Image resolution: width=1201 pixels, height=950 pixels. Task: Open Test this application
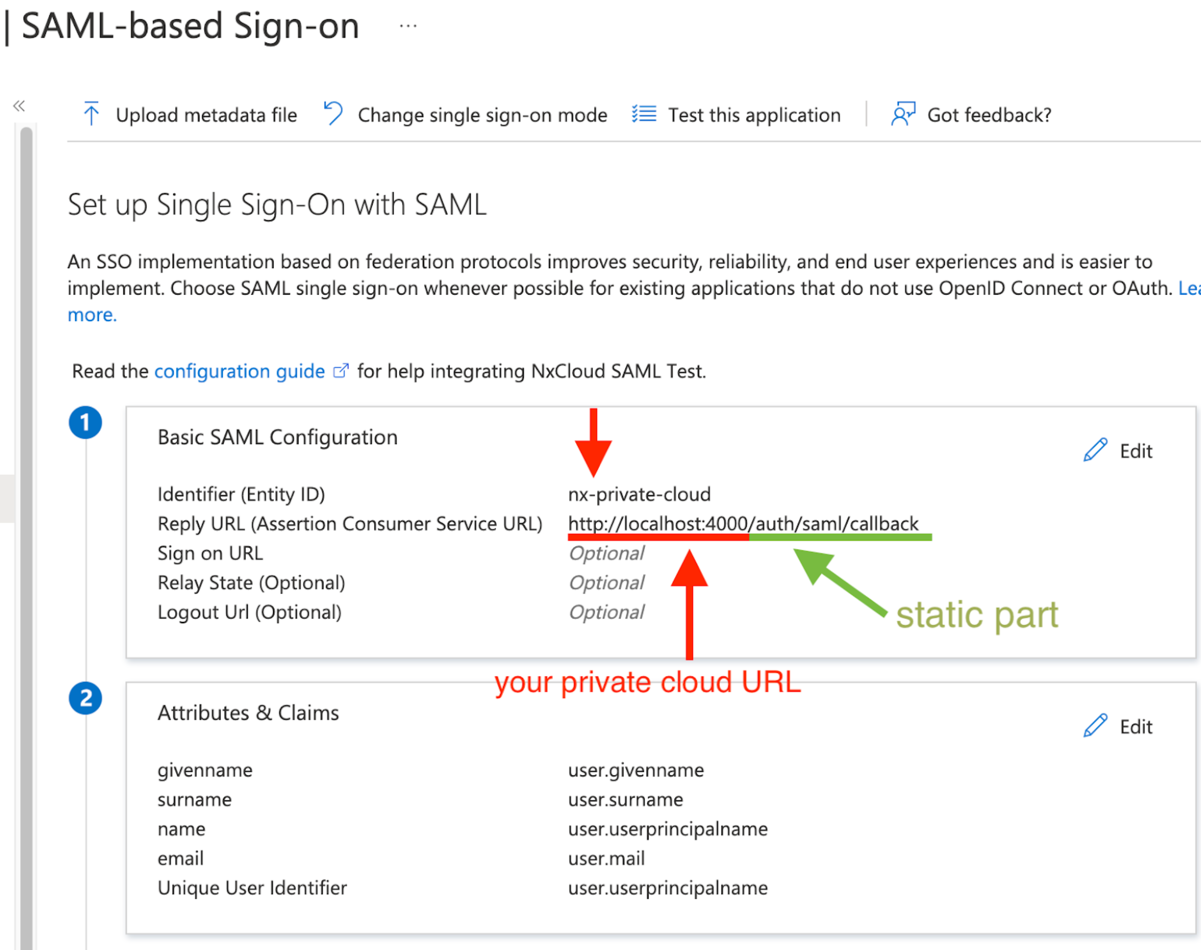tap(754, 115)
